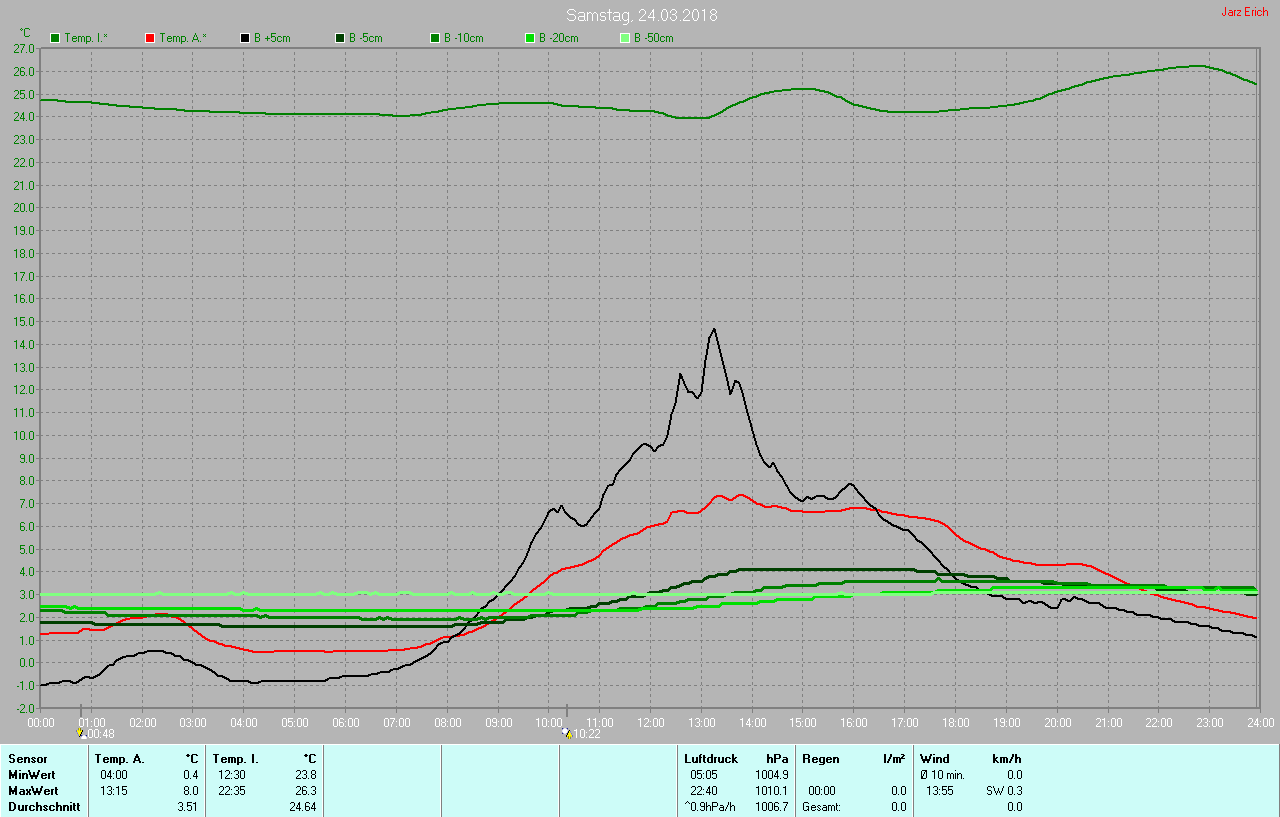
Task: Click the wind time '13:55'
Action: [940, 791]
